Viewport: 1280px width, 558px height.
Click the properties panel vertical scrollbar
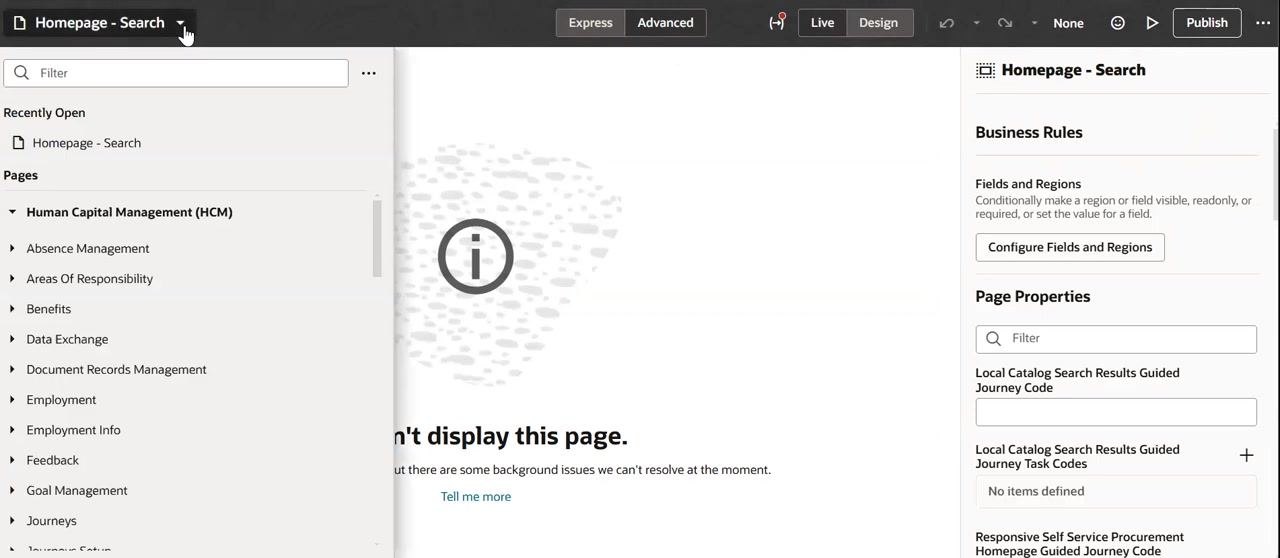[x=1275, y=175]
